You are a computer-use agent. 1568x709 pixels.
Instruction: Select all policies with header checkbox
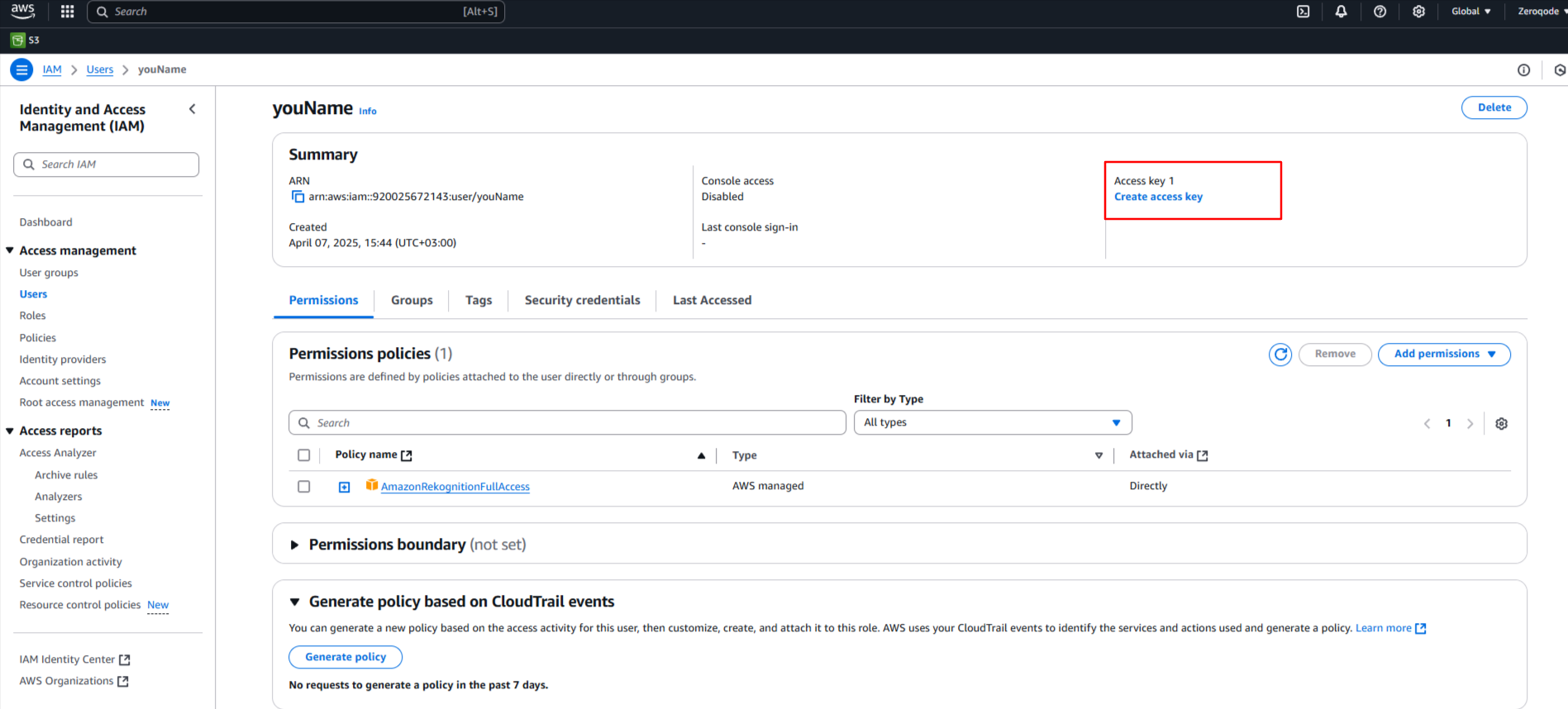click(x=304, y=455)
